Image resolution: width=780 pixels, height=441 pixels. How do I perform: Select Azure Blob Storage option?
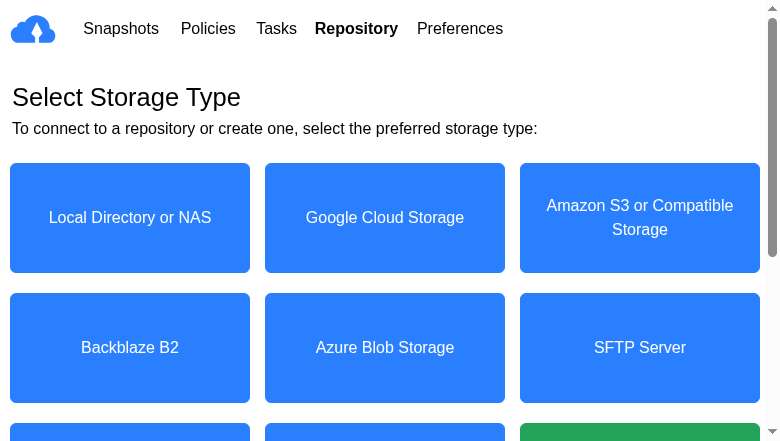point(385,348)
